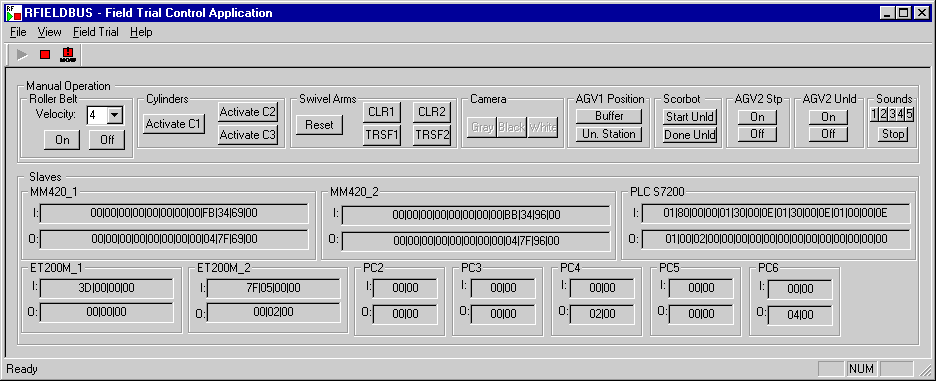Click the Velocity value field showing 4
The image size is (936, 381).
pyautogui.click(x=97, y=115)
